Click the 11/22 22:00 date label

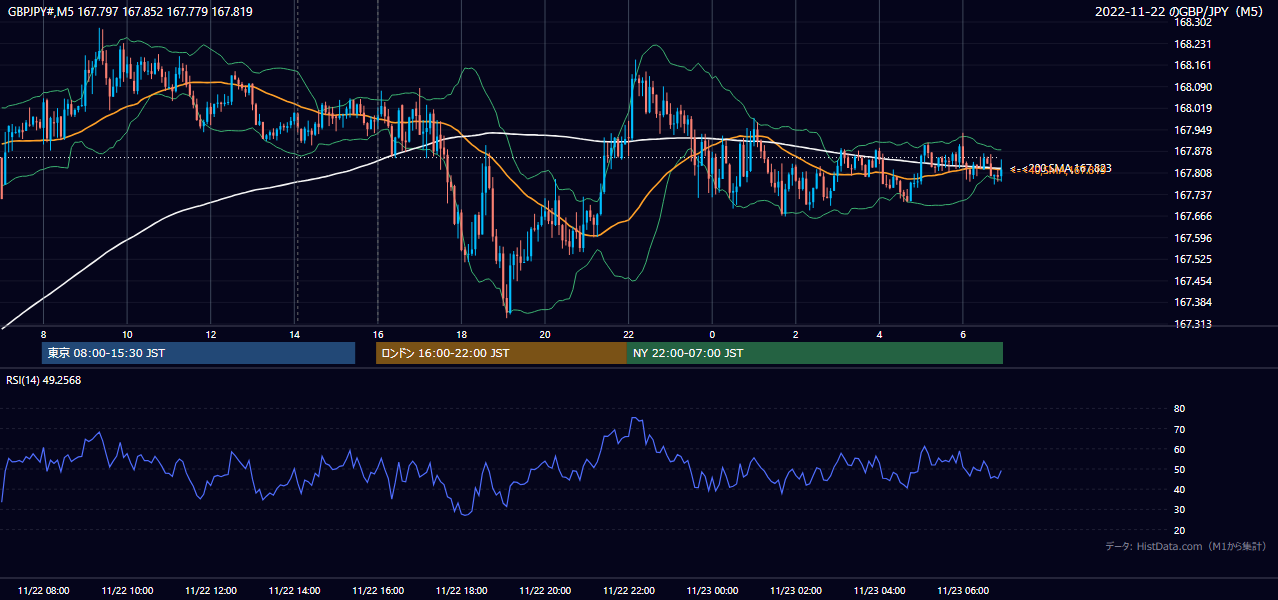click(x=628, y=591)
